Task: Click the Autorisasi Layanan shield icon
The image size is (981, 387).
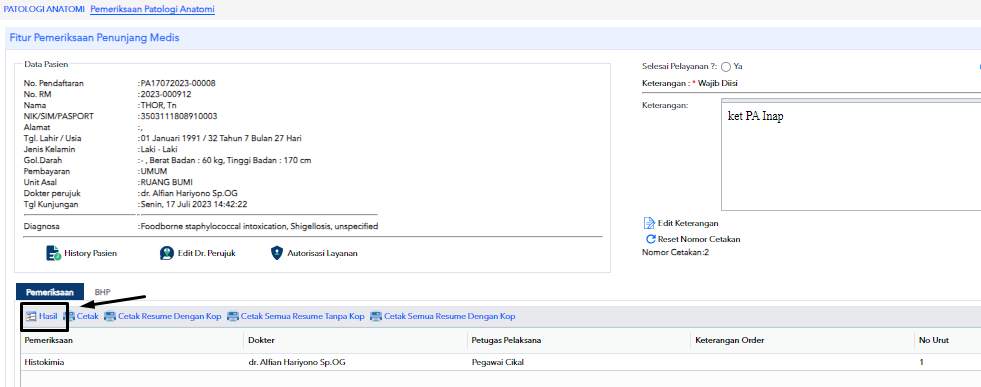Action: click(277, 253)
